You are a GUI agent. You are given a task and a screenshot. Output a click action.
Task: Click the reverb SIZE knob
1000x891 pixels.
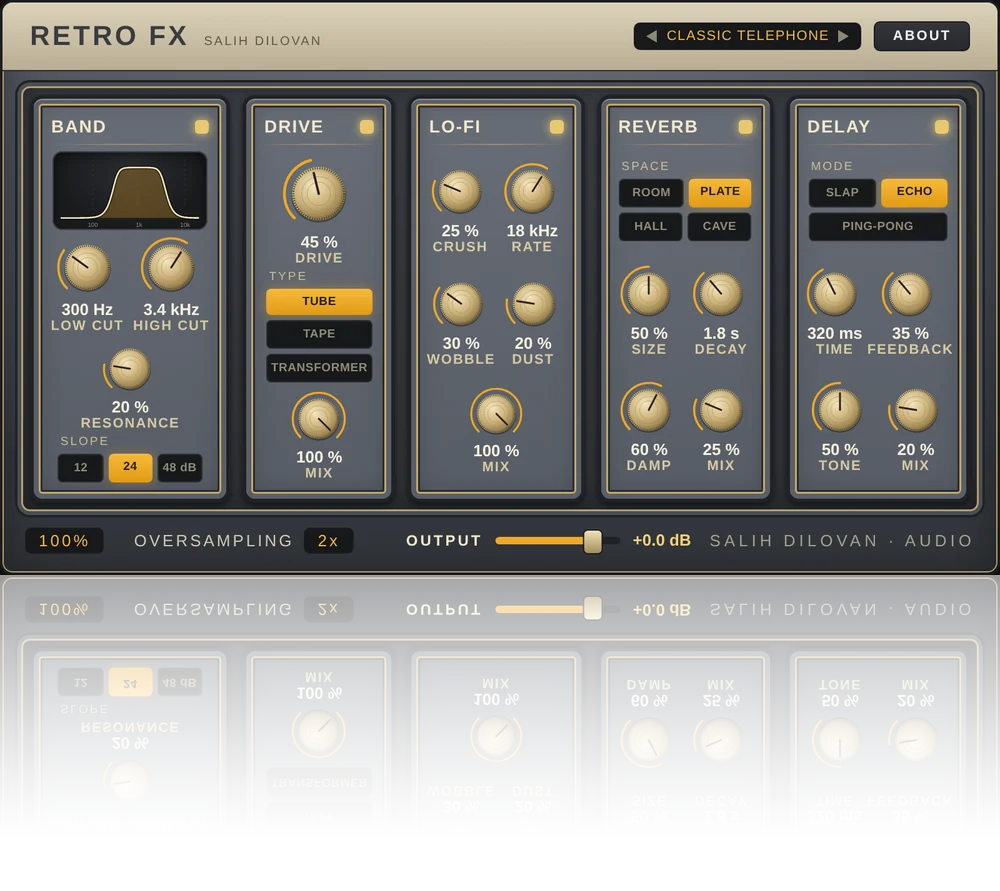click(648, 293)
